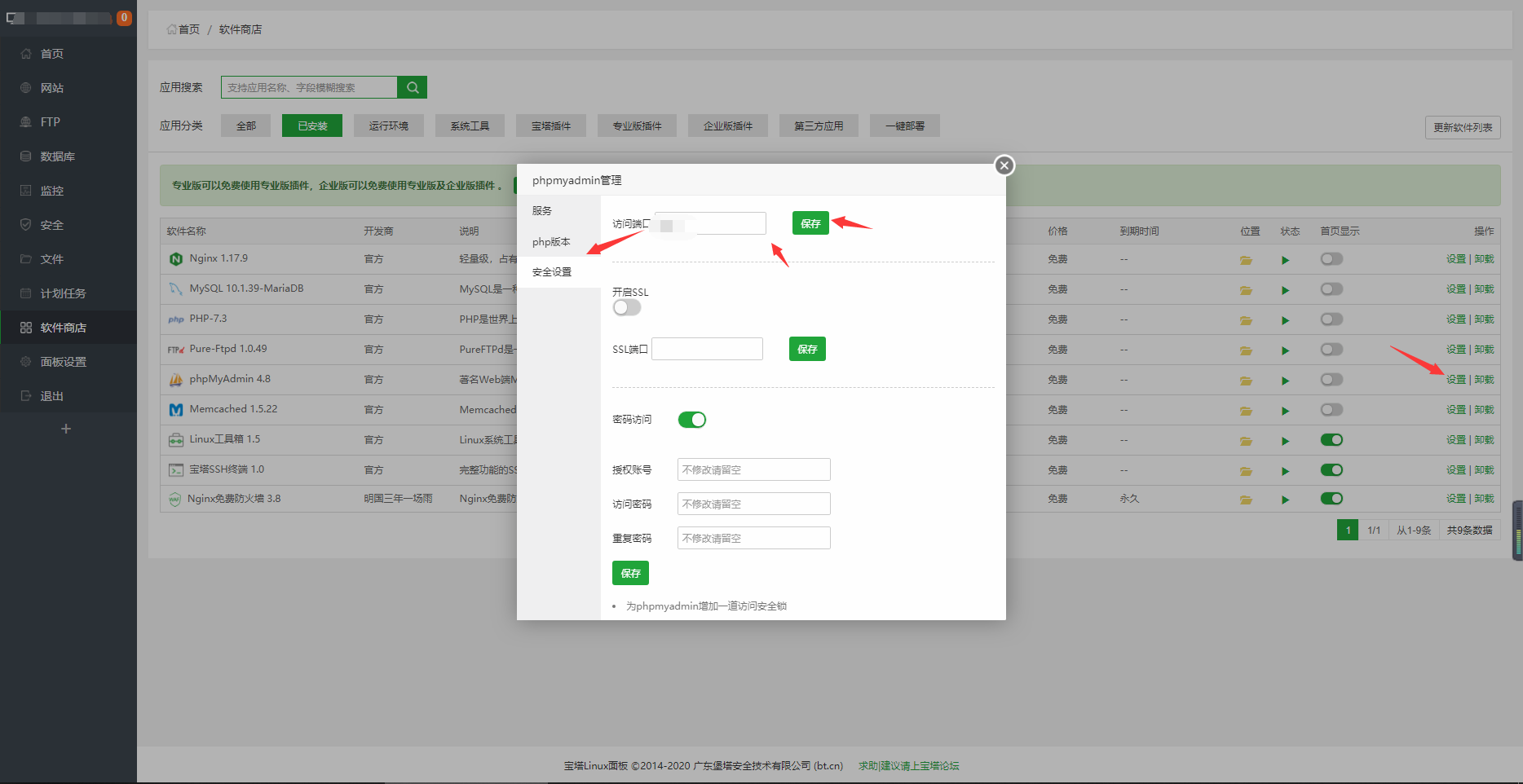Toggle homepage display for Nginx免费防火墙
The height and width of the screenshot is (784, 1523).
tap(1331, 499)
